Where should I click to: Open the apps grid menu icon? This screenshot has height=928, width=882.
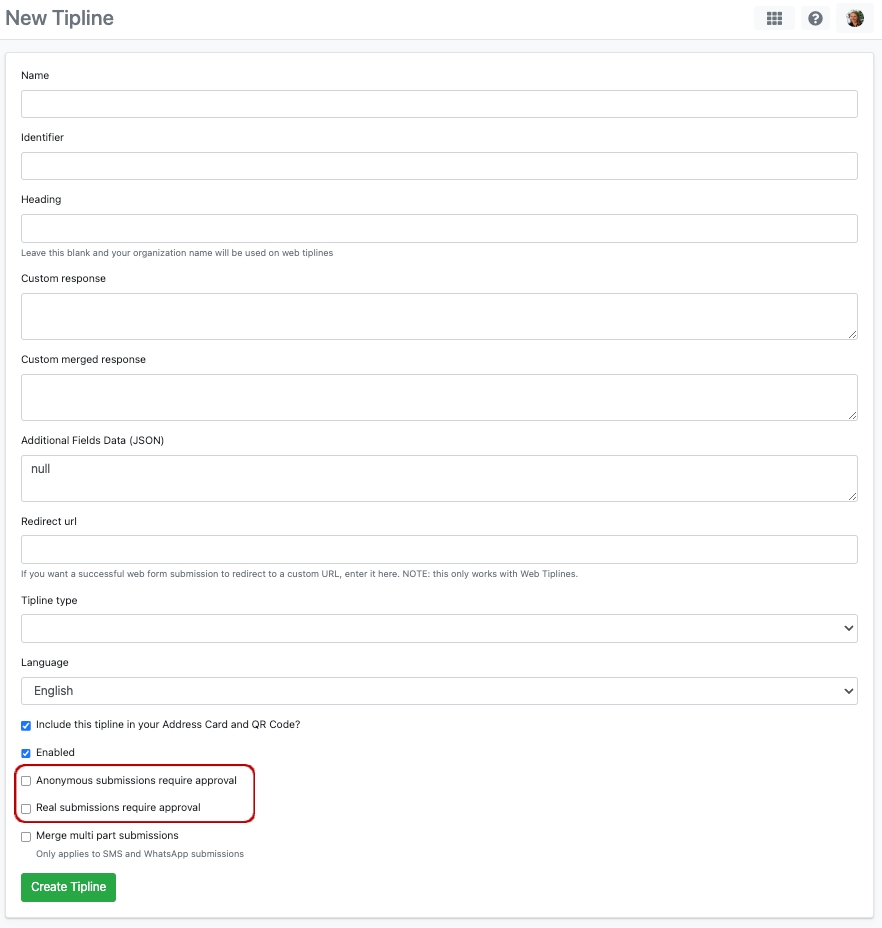(x=774, y=18)
